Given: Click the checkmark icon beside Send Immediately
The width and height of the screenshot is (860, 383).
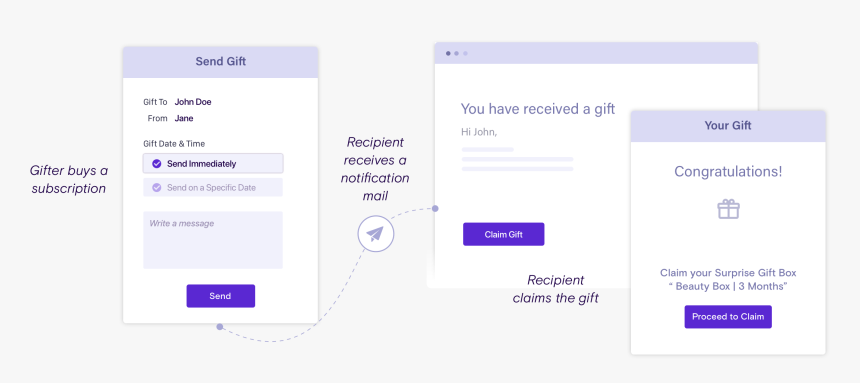Looking at the screenshot, I should coord(157,164).
